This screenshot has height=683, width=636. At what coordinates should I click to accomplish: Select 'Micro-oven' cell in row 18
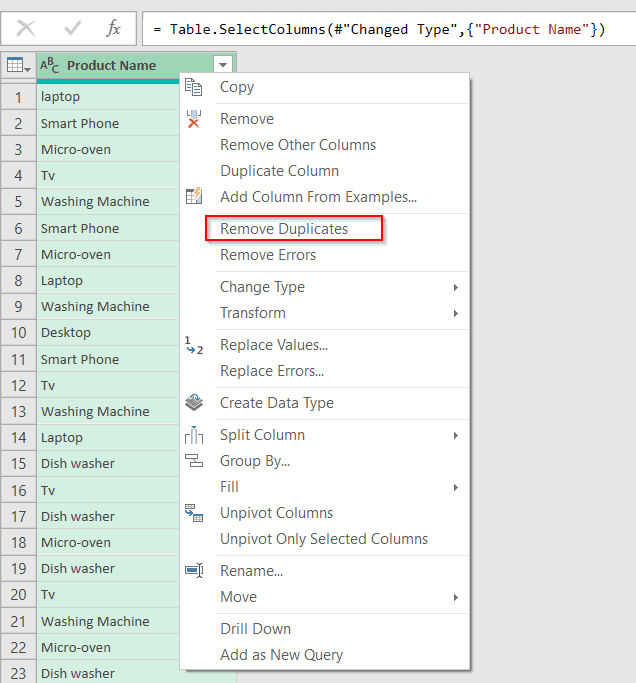tap(108, 543)
